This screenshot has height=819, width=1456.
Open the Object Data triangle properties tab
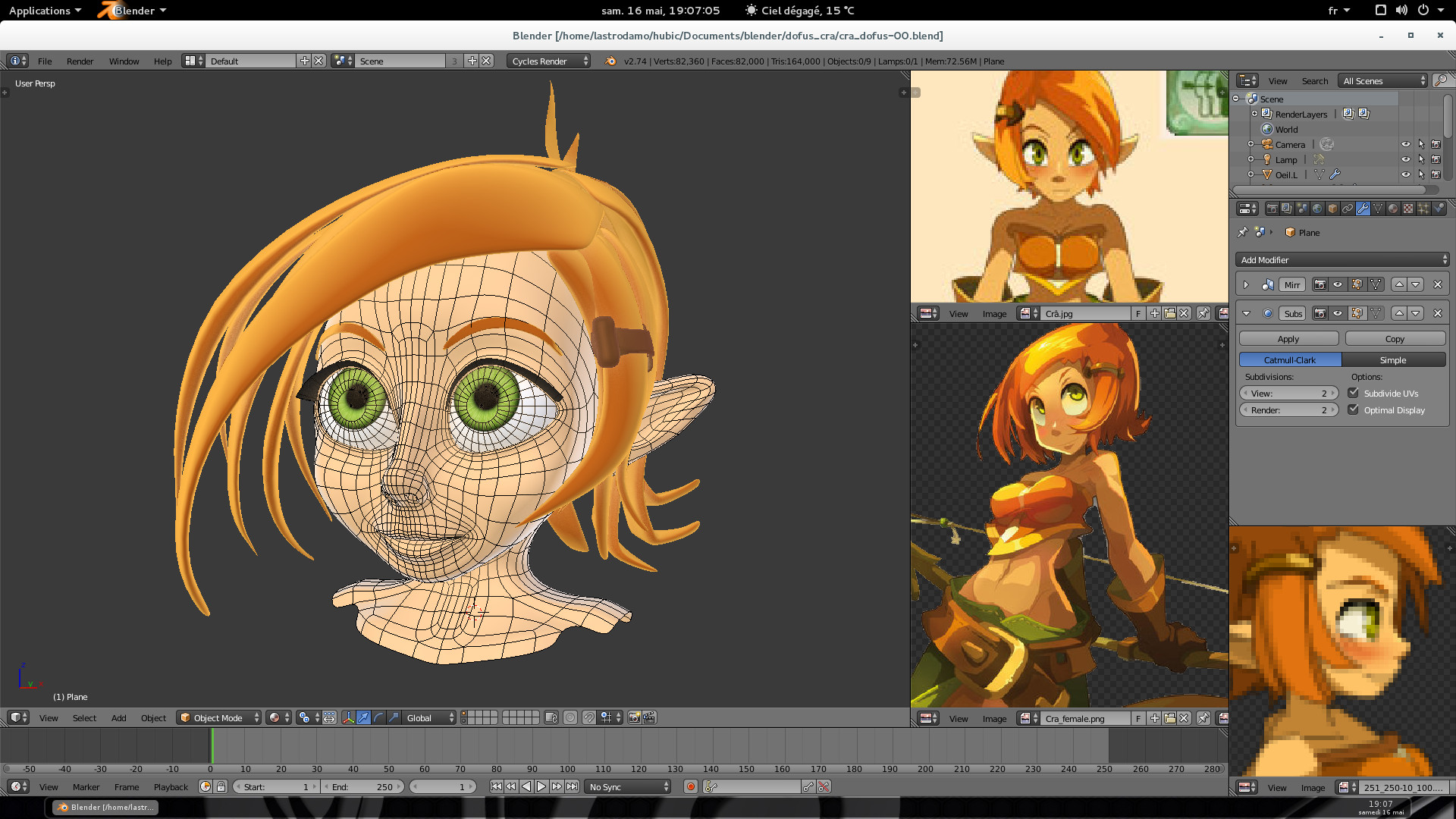coord(1378,209)
